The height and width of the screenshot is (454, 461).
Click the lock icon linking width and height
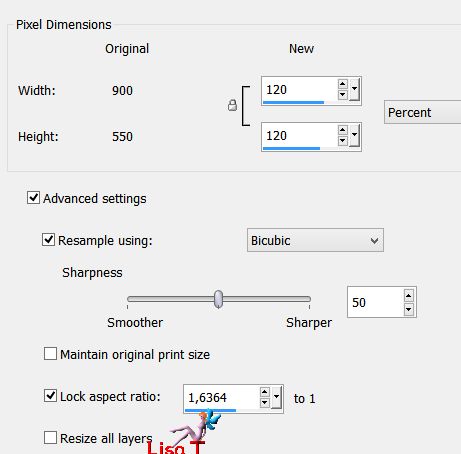coord(232,105)
